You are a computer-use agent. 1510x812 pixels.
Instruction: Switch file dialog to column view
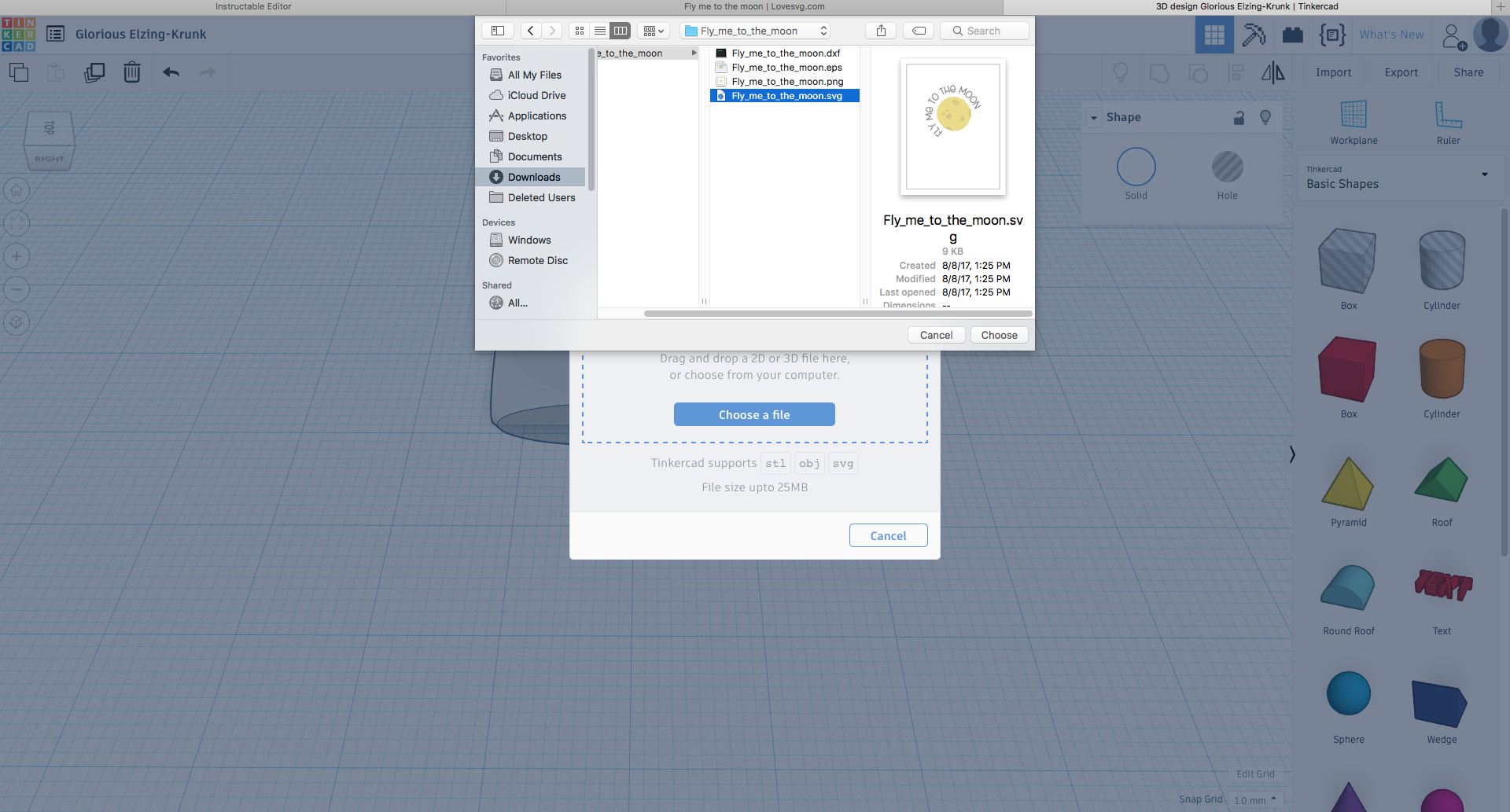pyautogui.click(x=621, y=31)
